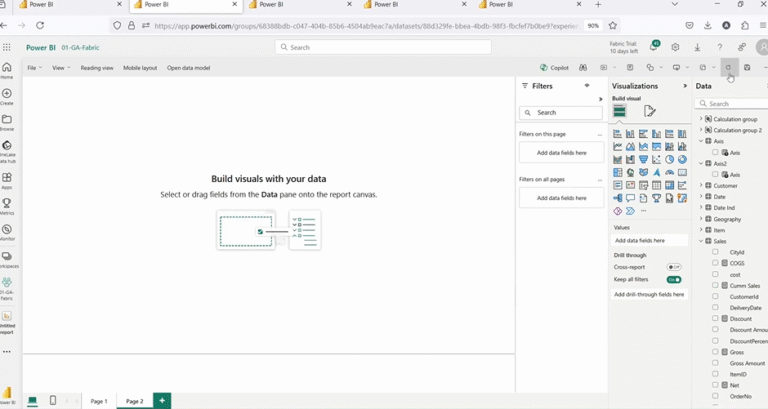Launch Copilot from the toolbar
This screenshot has height=409, width=768.
click(554, 68)
